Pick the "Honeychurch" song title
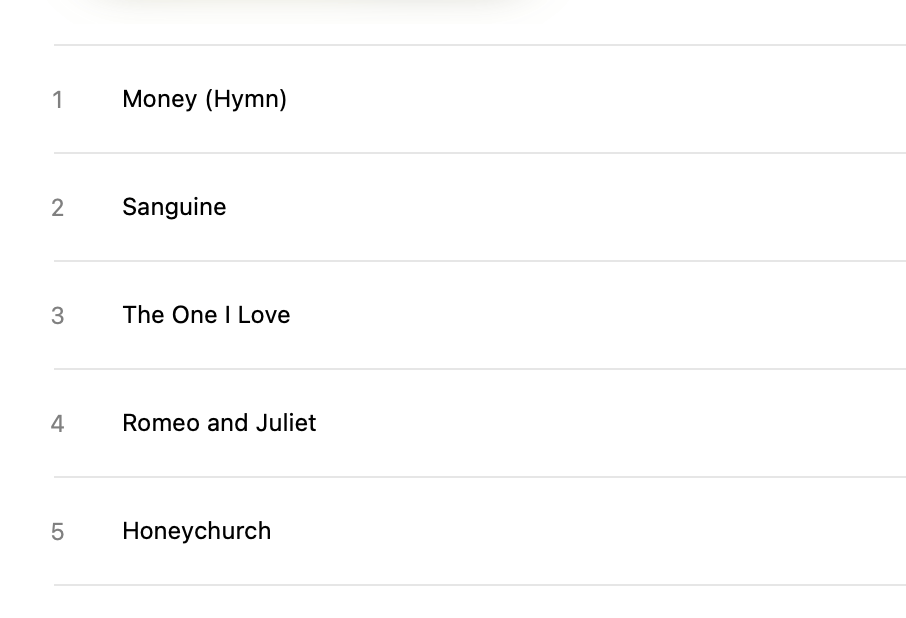 (x=196, y=531)
